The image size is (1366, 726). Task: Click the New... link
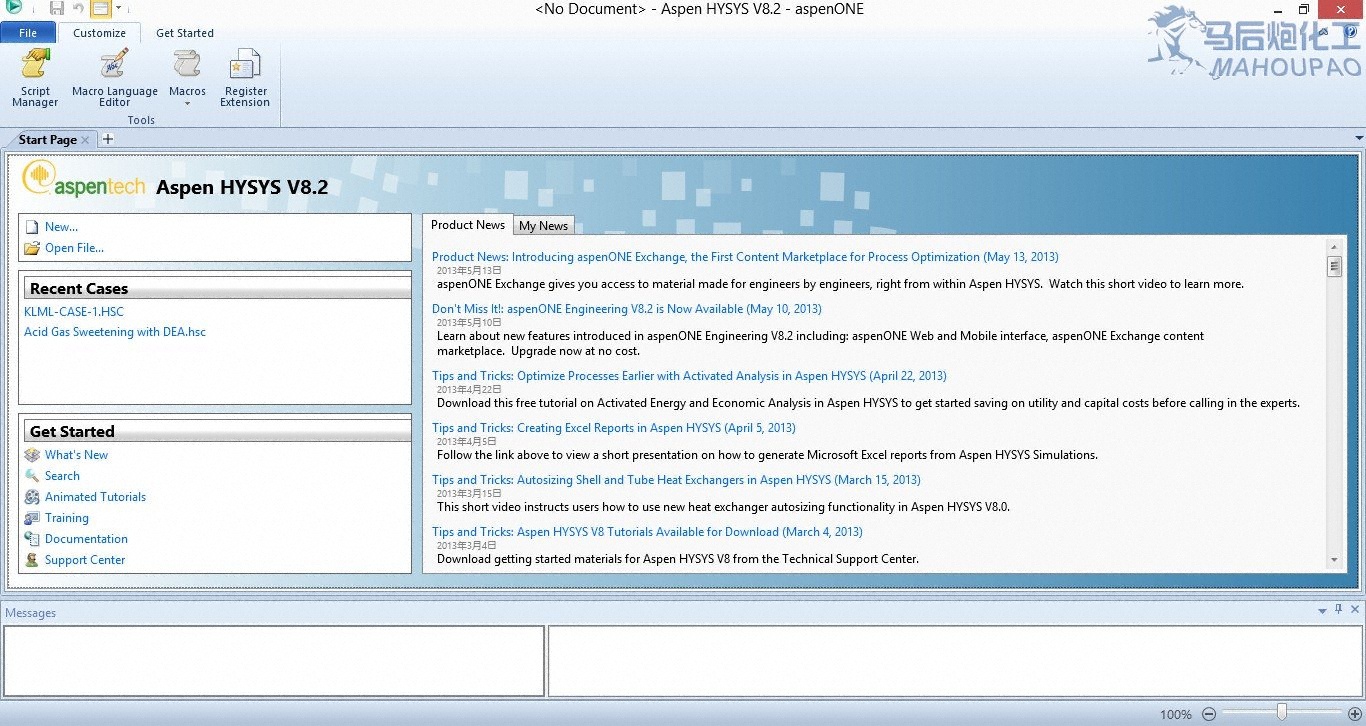(x=61, y=227)
